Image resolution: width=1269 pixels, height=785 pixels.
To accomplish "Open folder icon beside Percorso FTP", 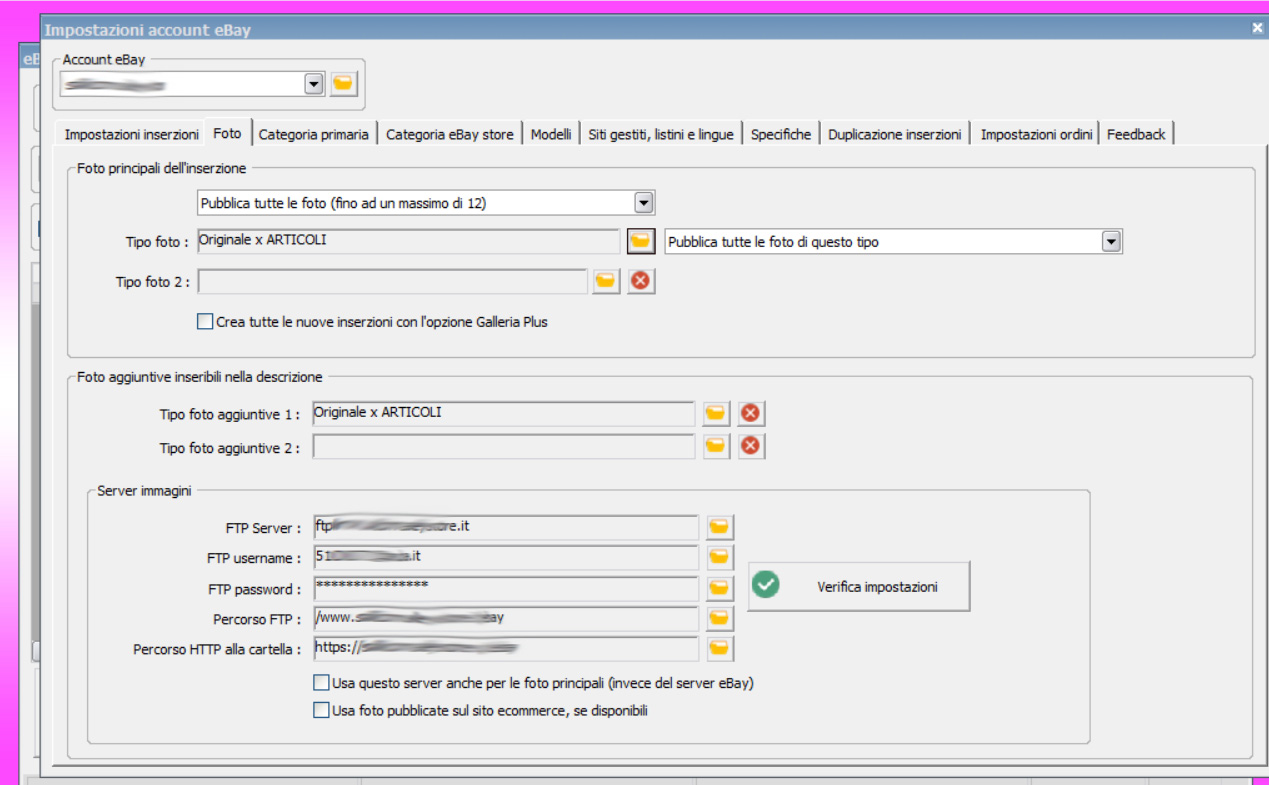I will coord(720,619).
